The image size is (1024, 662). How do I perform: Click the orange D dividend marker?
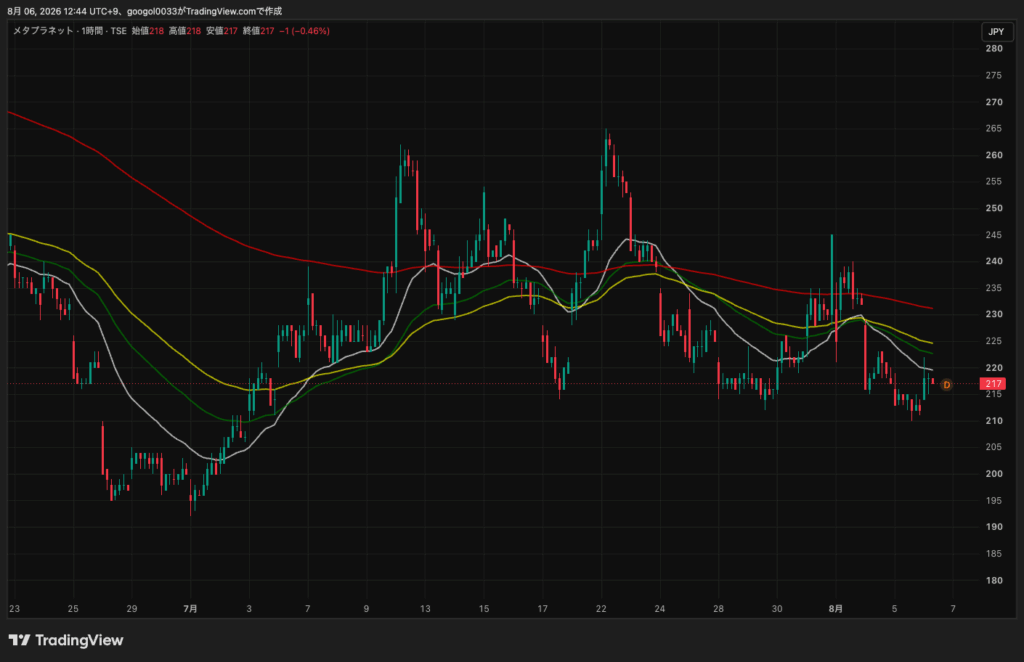pos(946,385)
